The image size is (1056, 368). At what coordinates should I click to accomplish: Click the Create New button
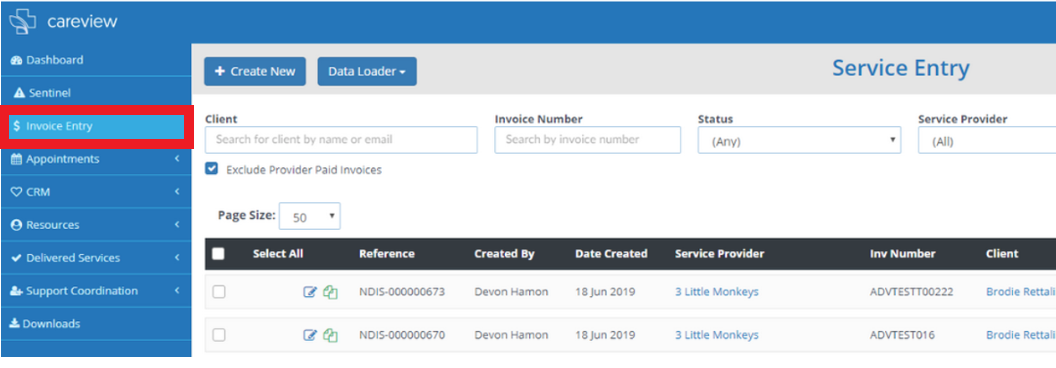[x=255, y=71]
